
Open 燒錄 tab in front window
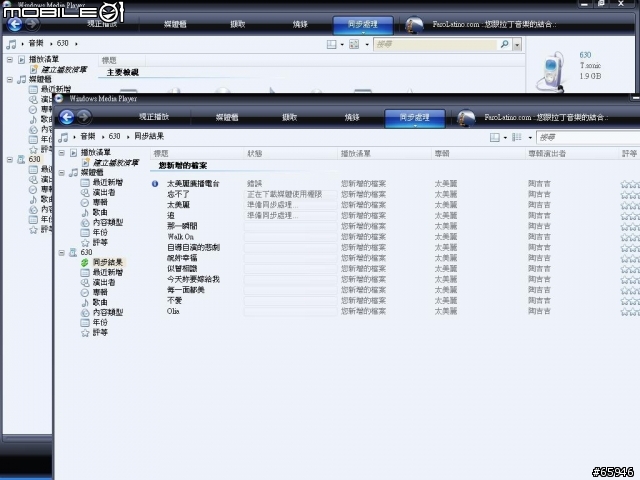click(x=352, y=118)
